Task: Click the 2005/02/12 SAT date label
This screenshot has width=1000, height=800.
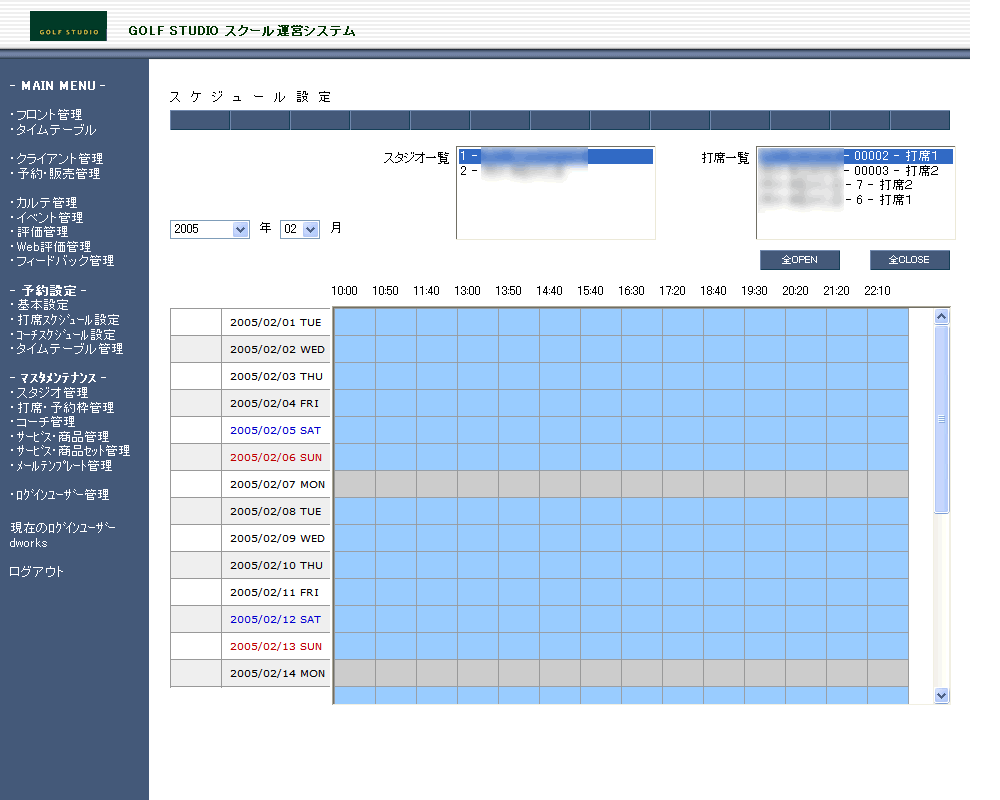Action: coord(276,619)
